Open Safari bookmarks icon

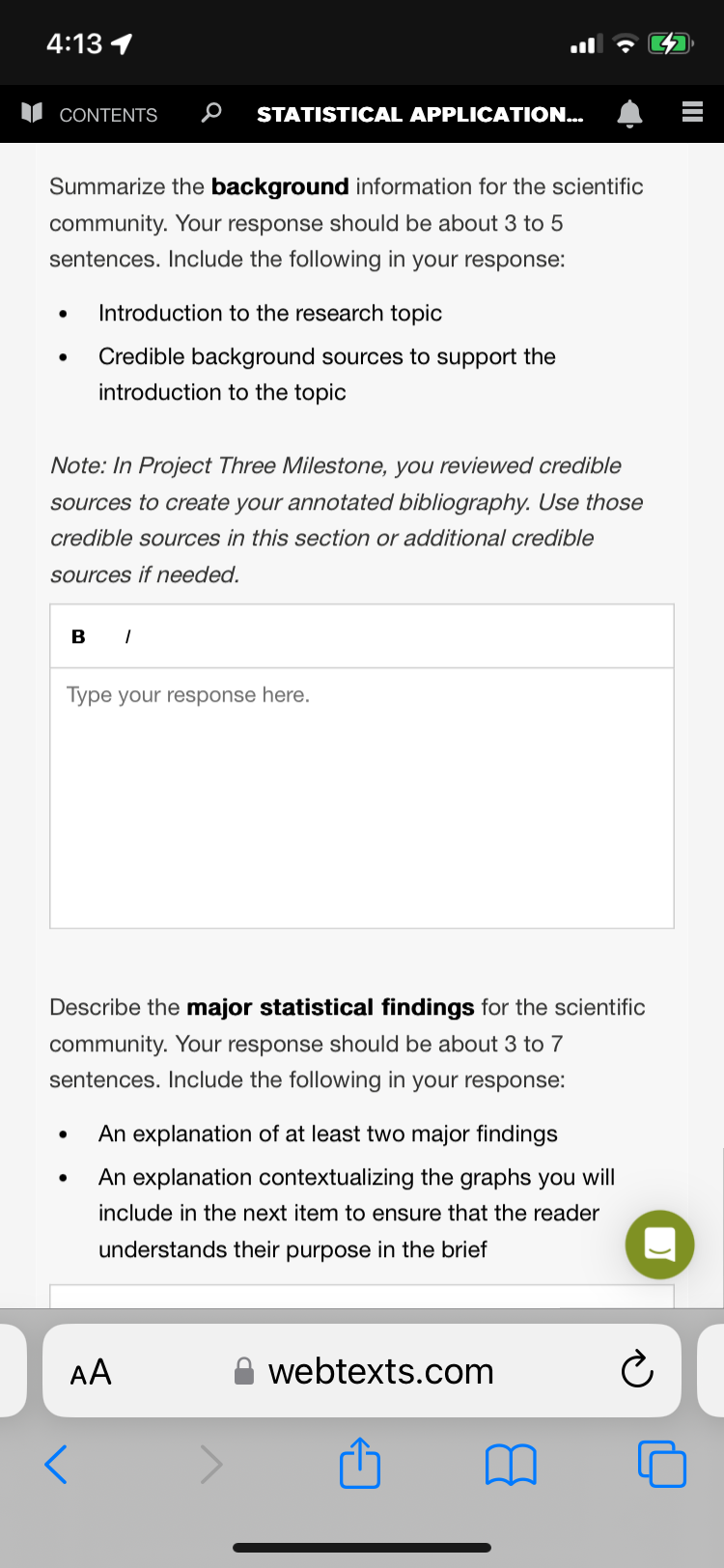tap(511, 1465)
